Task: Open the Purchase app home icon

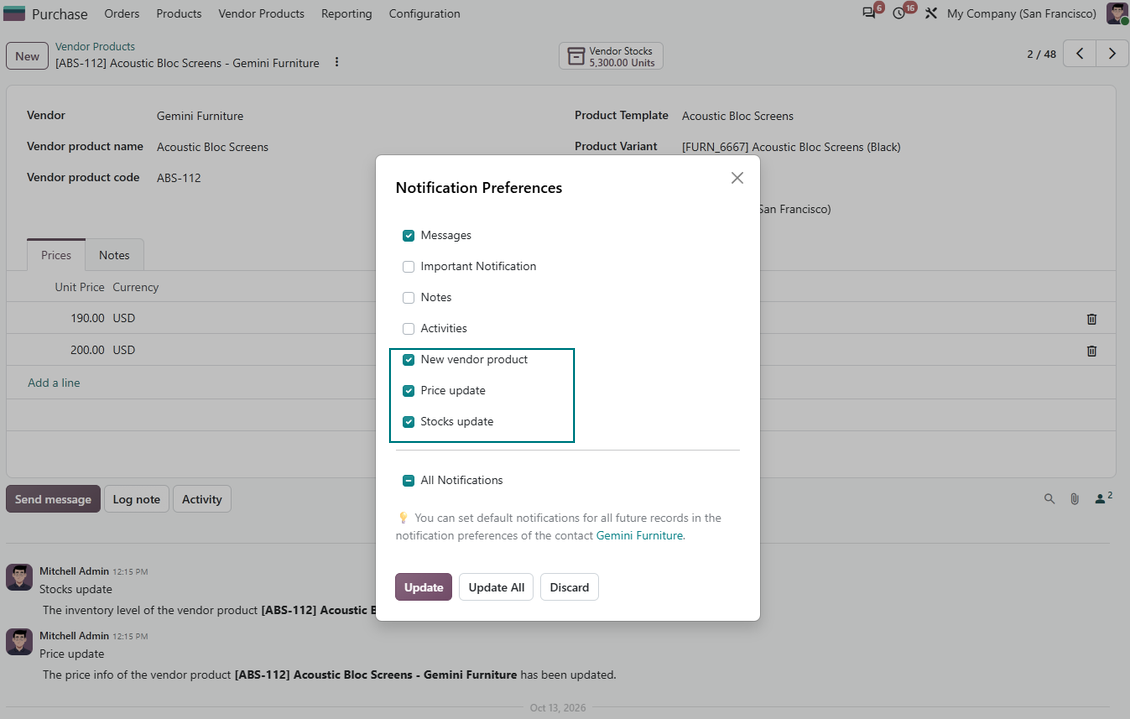Action: (x=14, y=14)
